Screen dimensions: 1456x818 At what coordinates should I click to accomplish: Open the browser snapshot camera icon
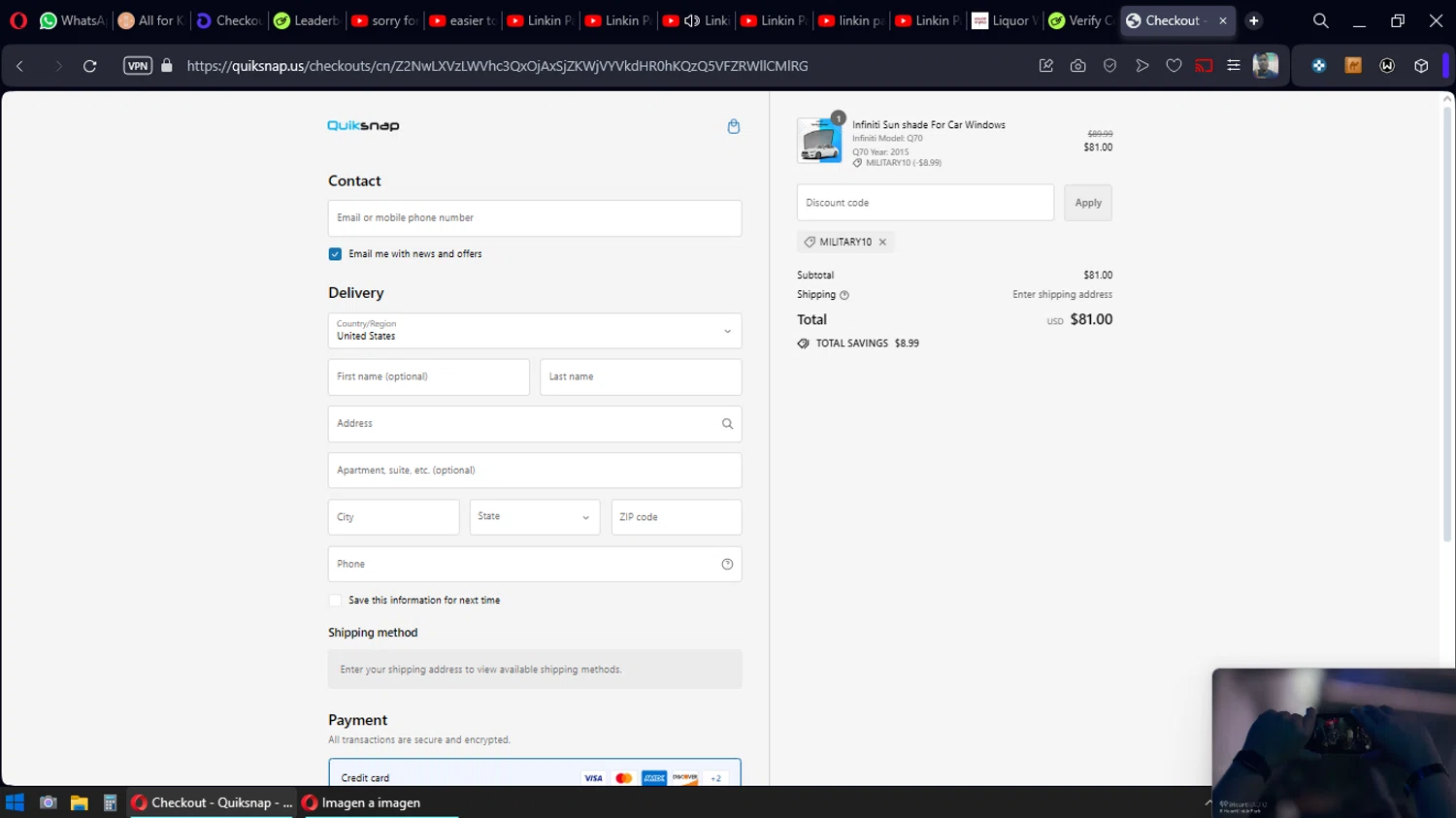[1077, 66]
